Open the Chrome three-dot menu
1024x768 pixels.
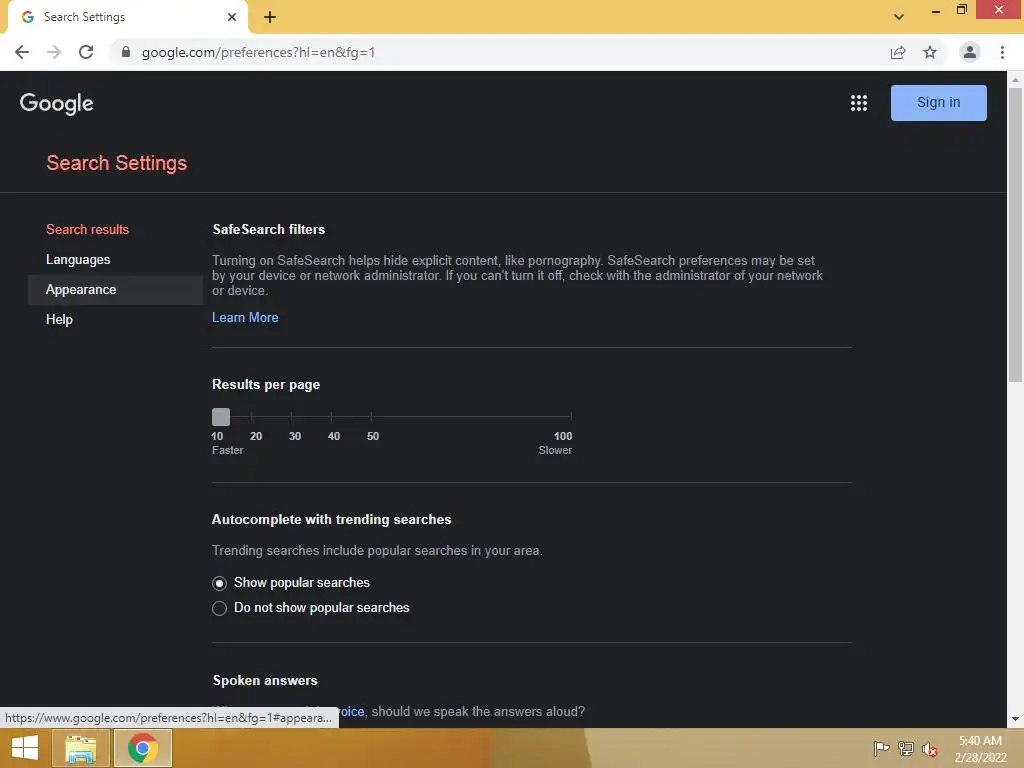click(1002, 52)
